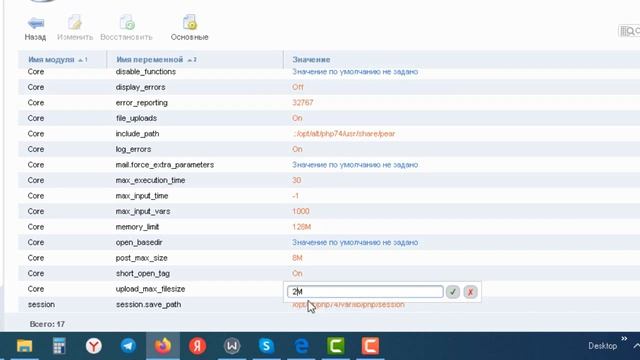Open Skype from the taskbar
Viewport: 640px width, 360px height.
(267, 346)
